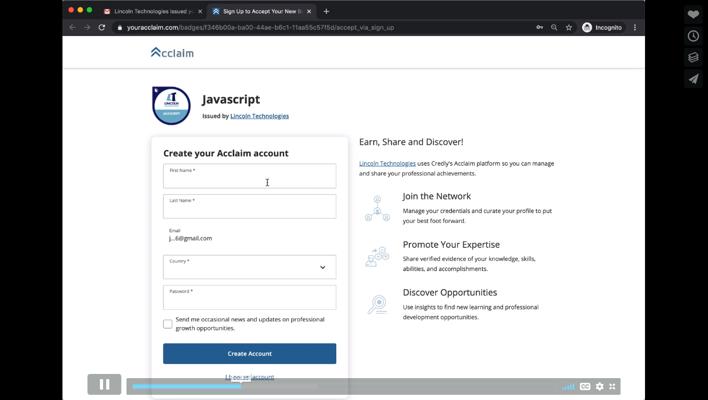The height and width of the screenshot is (400, 708).
Task: Click the address bar URL
Action: 261,28
